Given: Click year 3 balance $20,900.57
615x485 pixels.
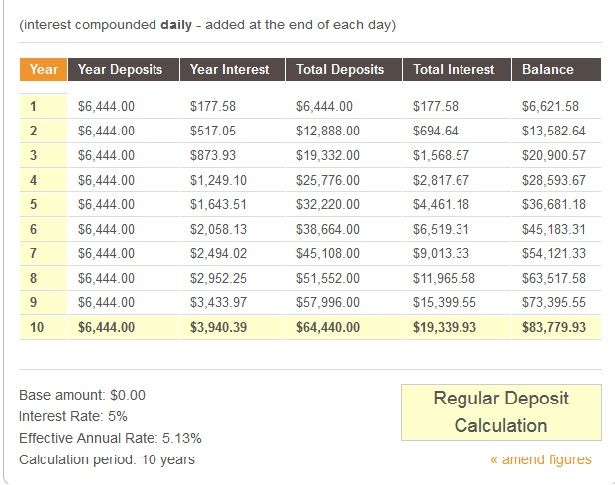Looking at the screenshot, I should (x=553, y=155).
